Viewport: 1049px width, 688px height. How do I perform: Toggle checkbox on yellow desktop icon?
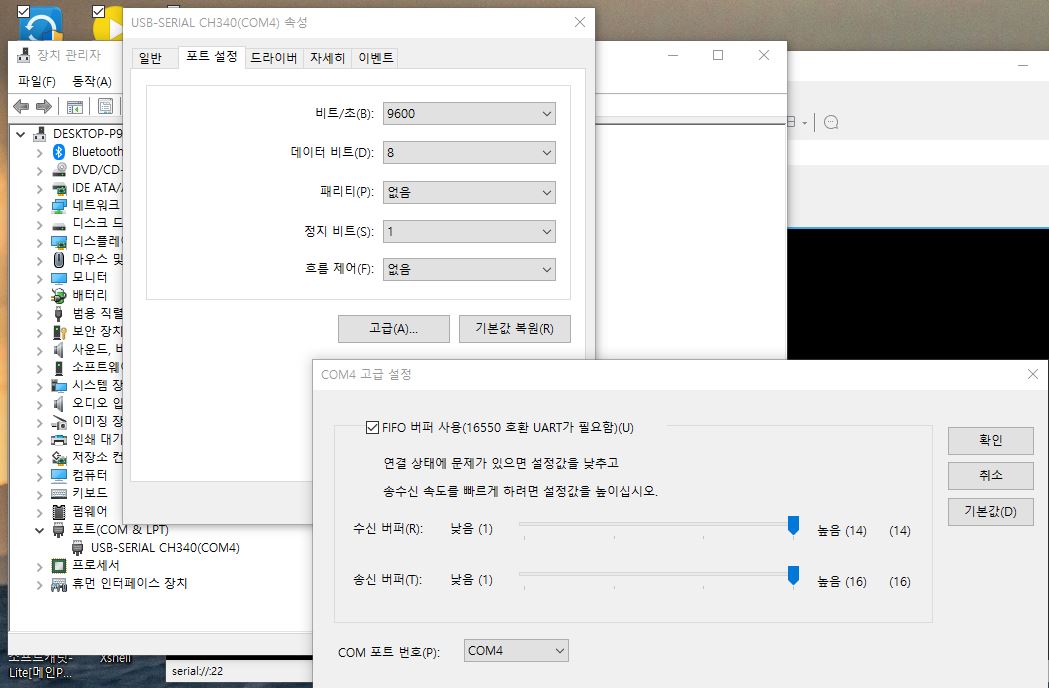click(x=98, y=11)
